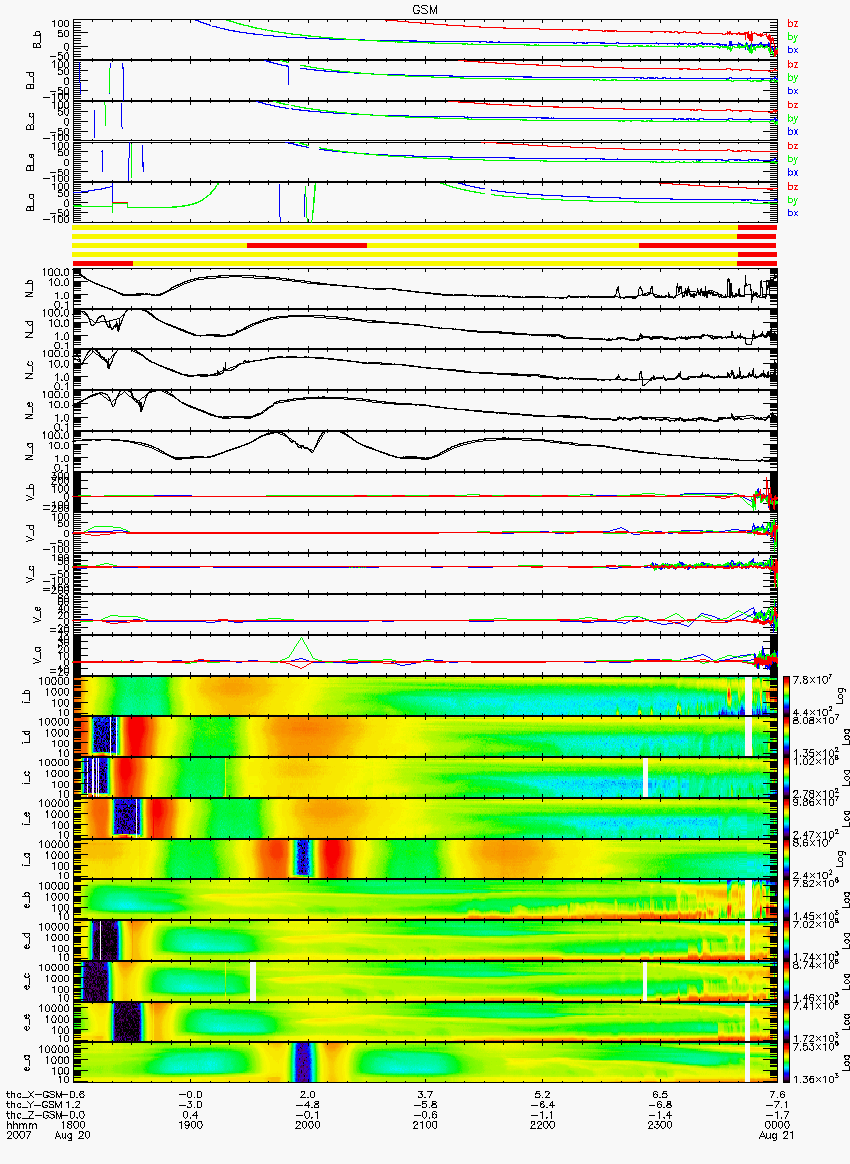This screenshot has width=850, height=1164.
Task: Click the Y-GSM value -5.8
Action: (x=425, y=1105)
